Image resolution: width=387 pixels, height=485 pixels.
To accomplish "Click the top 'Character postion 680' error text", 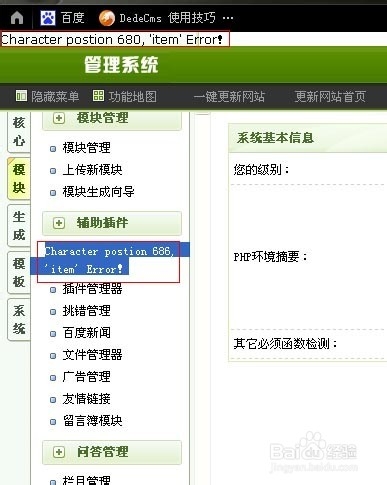I will click(112, 40).
